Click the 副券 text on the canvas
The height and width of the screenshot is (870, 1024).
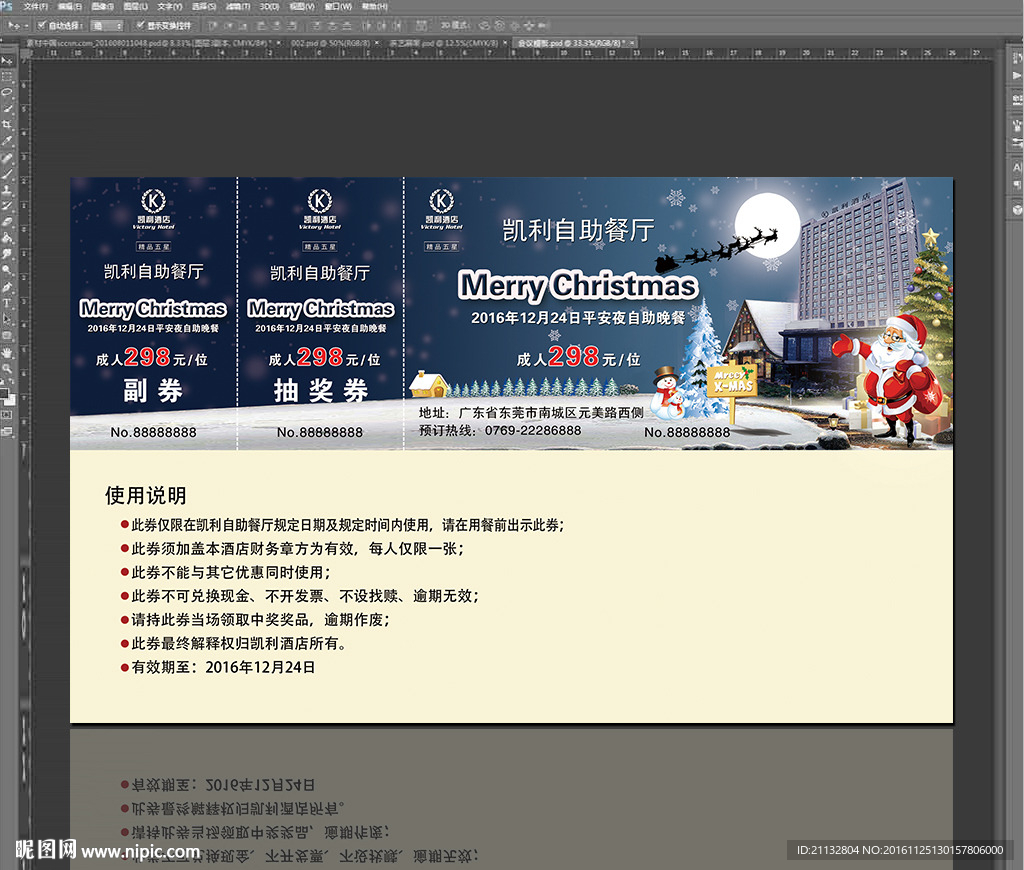pos(153,391)
